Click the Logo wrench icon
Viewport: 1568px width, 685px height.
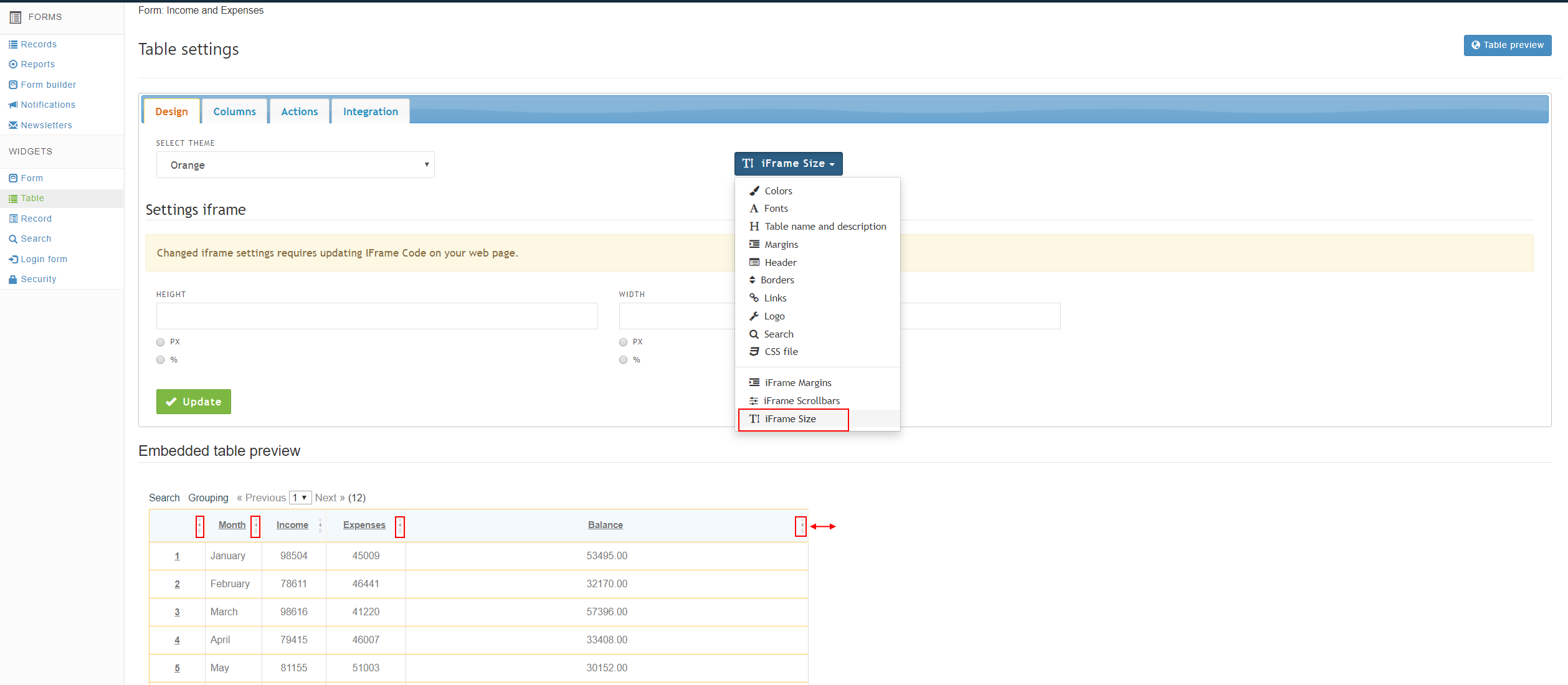(754, 316)
